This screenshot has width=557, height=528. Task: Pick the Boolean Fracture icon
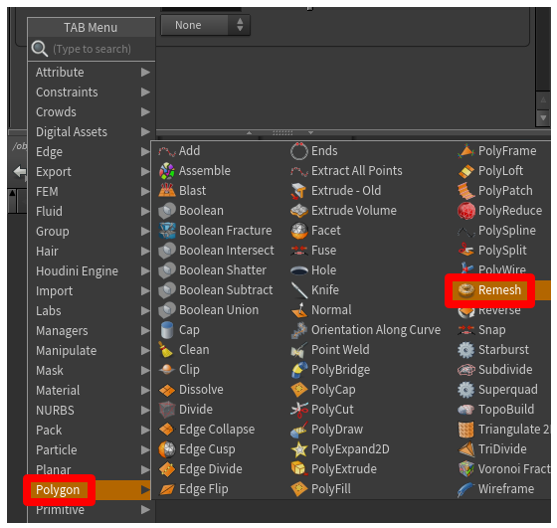(167, 231)
